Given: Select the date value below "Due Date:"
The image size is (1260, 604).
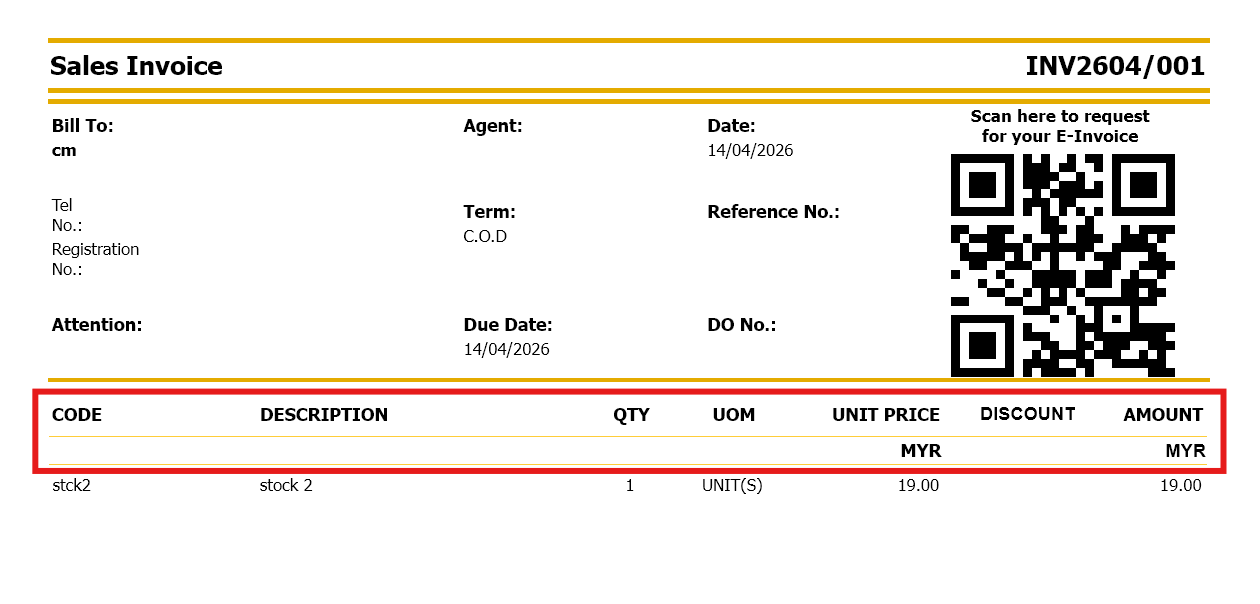Looking at the screenshot, I should [x=506, y=350].
